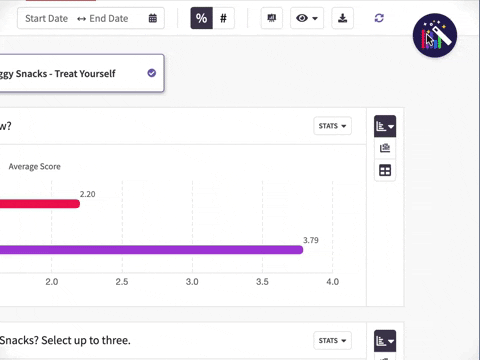Image resolution: width=480 pixels, height=360 pixels.
Task: Open the eye visibility dropdown
Action: click(307, 18)
